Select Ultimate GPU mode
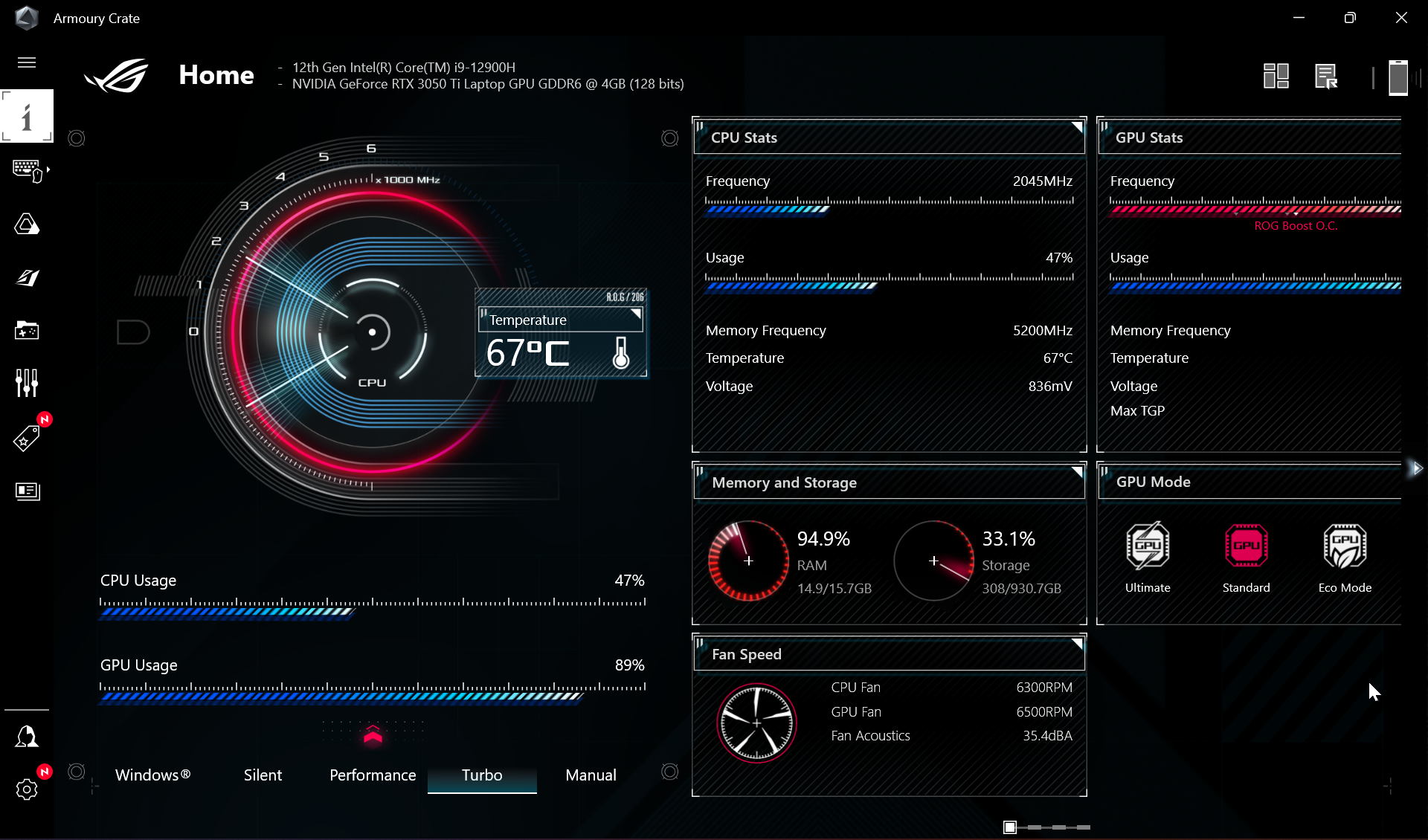 click(1148, 558)
